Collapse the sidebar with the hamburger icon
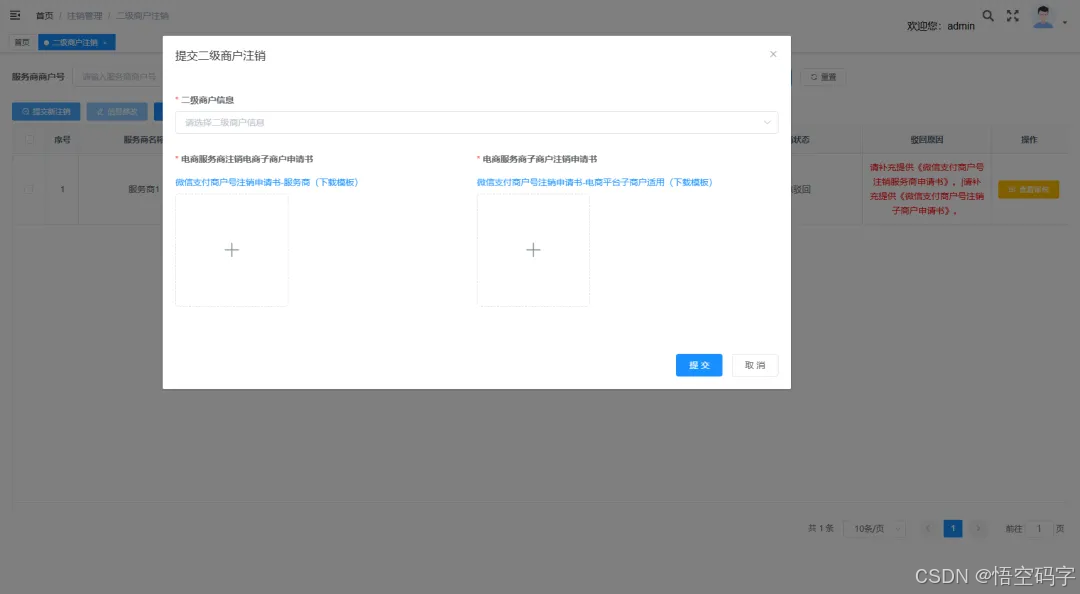 click(14, 14)
